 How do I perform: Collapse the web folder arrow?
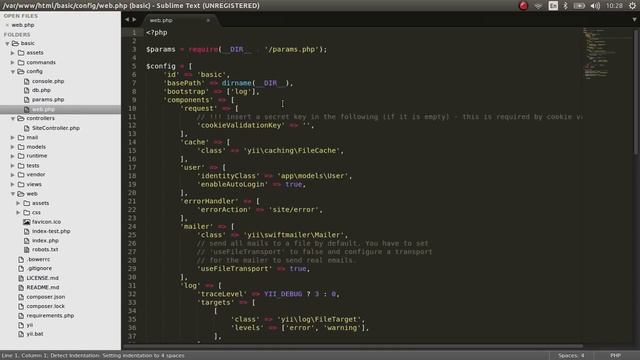13,194
